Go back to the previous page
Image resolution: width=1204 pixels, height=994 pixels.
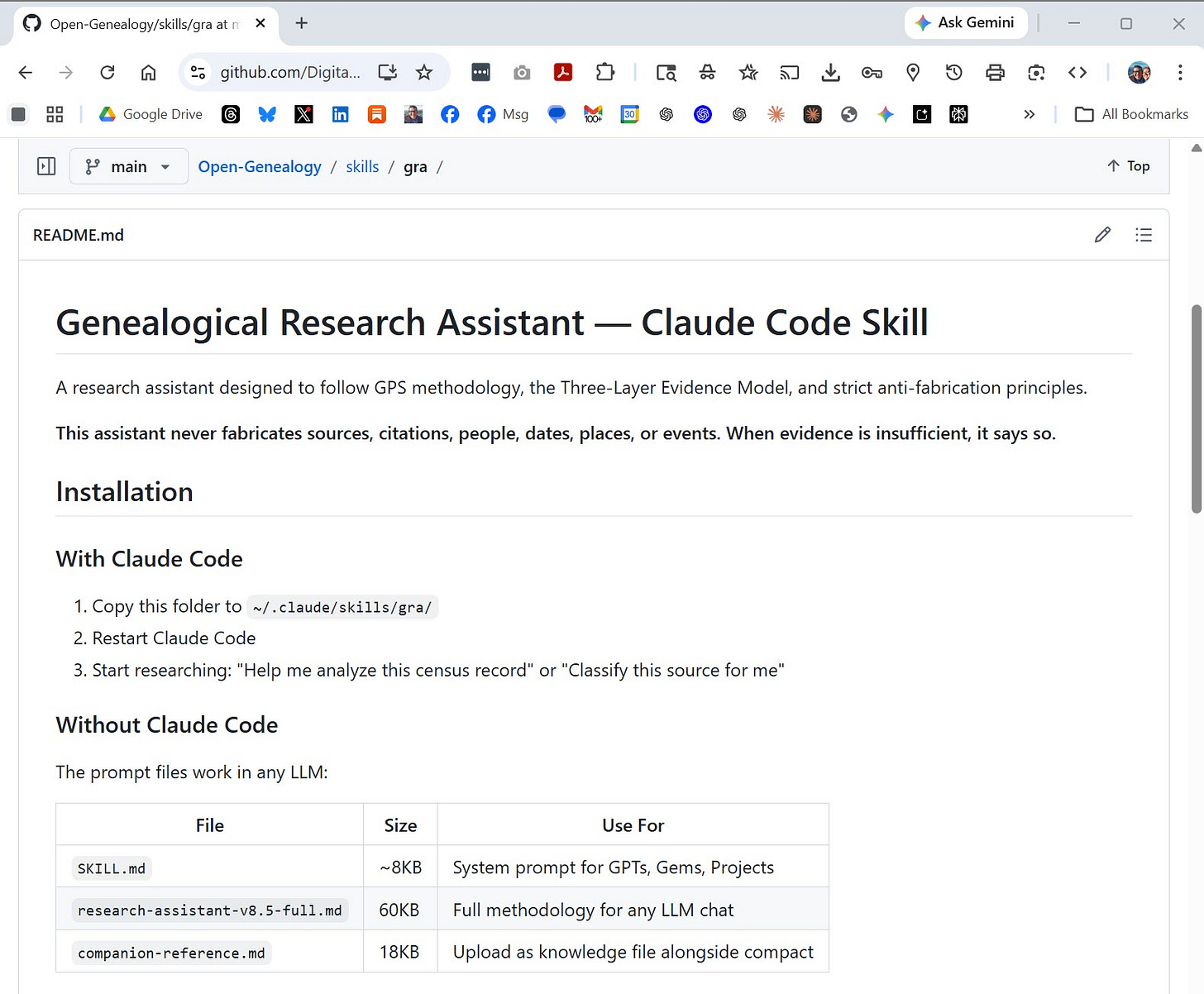coord(26,73)
